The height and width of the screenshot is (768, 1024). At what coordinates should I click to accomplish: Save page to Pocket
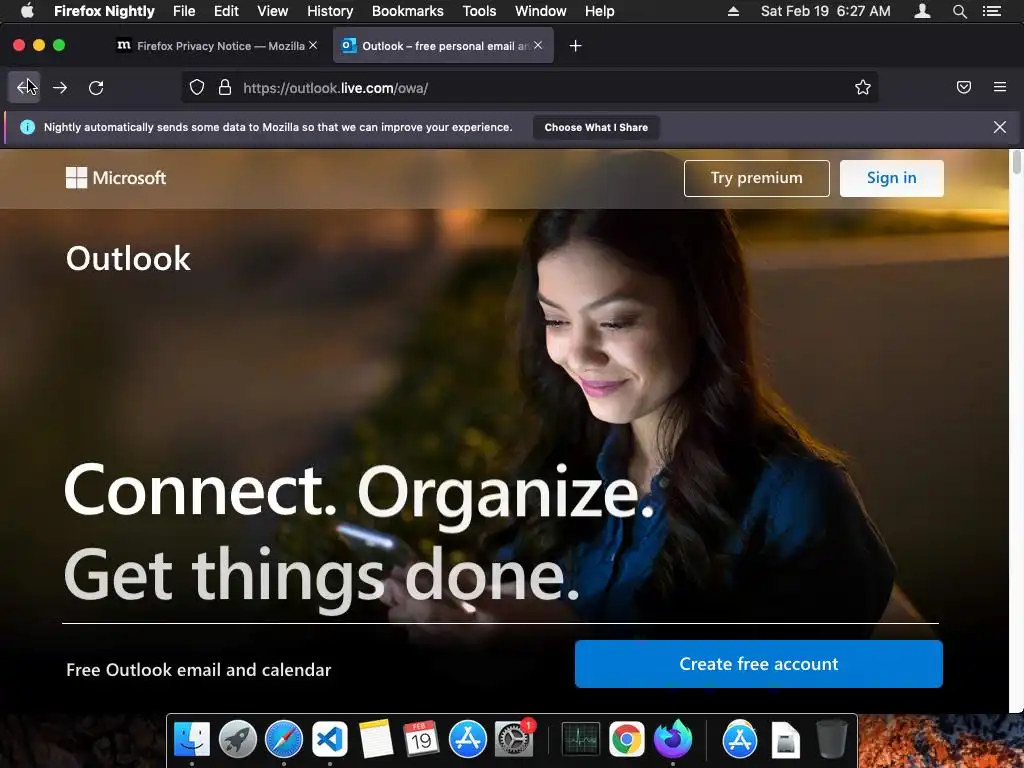(x=964, y=87)
